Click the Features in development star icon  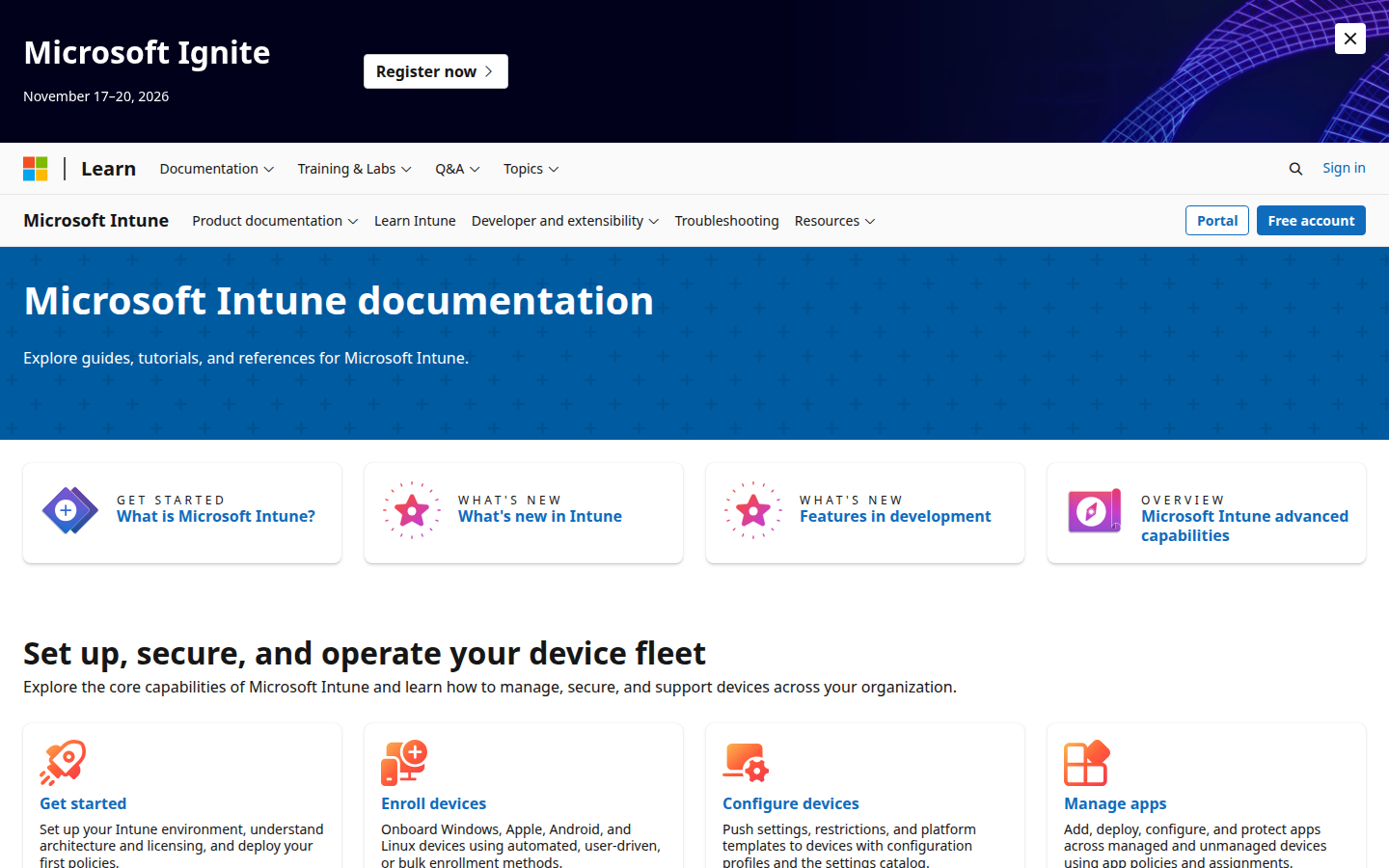pos(753,510)
